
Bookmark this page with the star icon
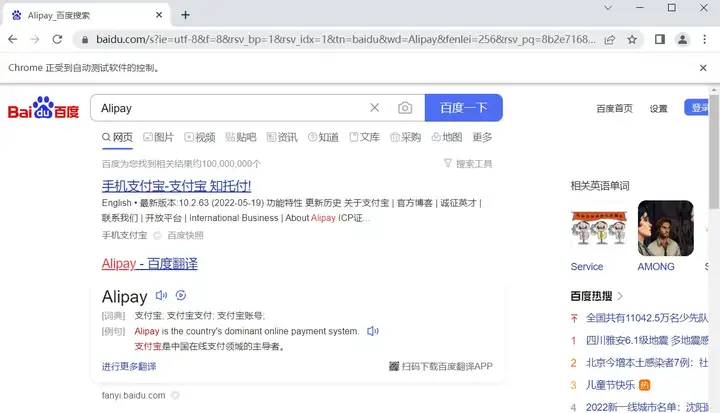click(x=632, y=40)
